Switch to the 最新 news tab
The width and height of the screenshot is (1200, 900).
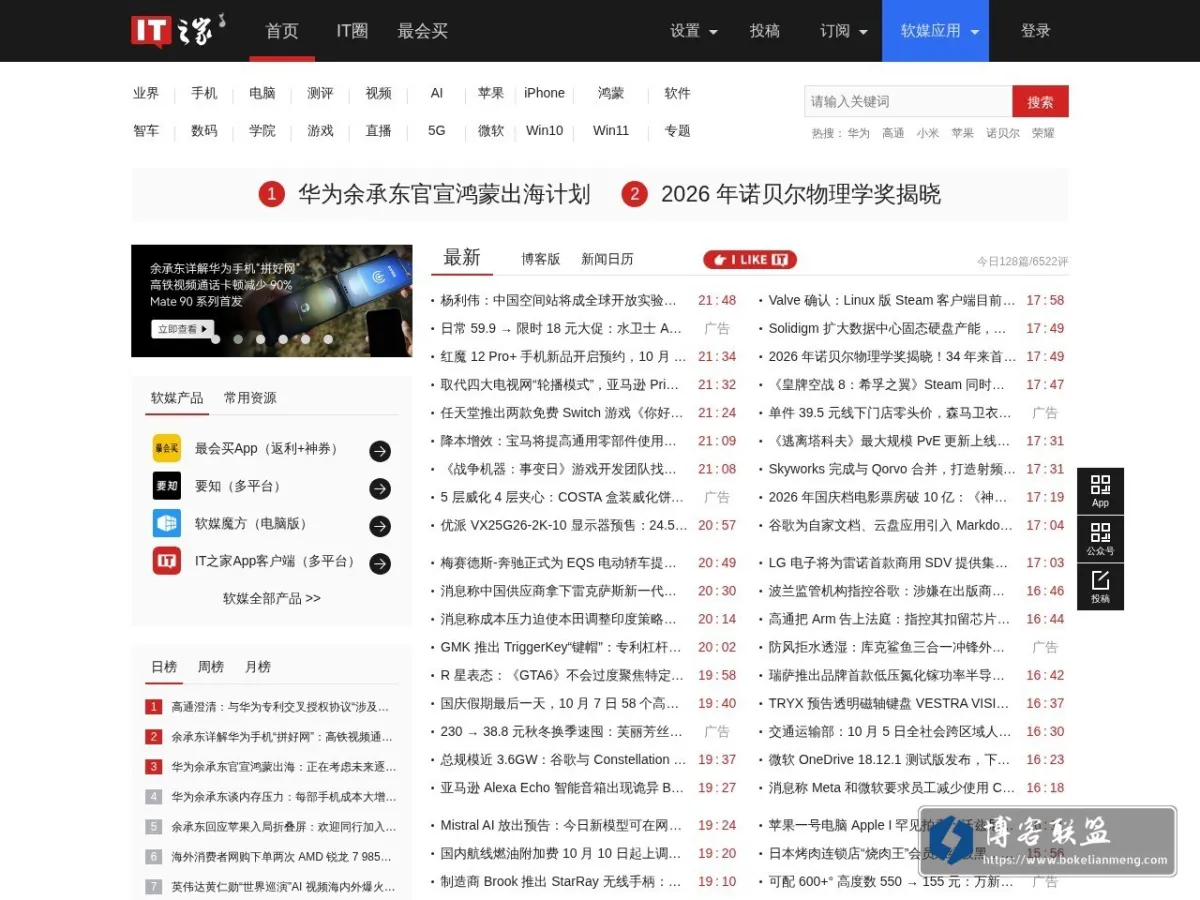462,258
